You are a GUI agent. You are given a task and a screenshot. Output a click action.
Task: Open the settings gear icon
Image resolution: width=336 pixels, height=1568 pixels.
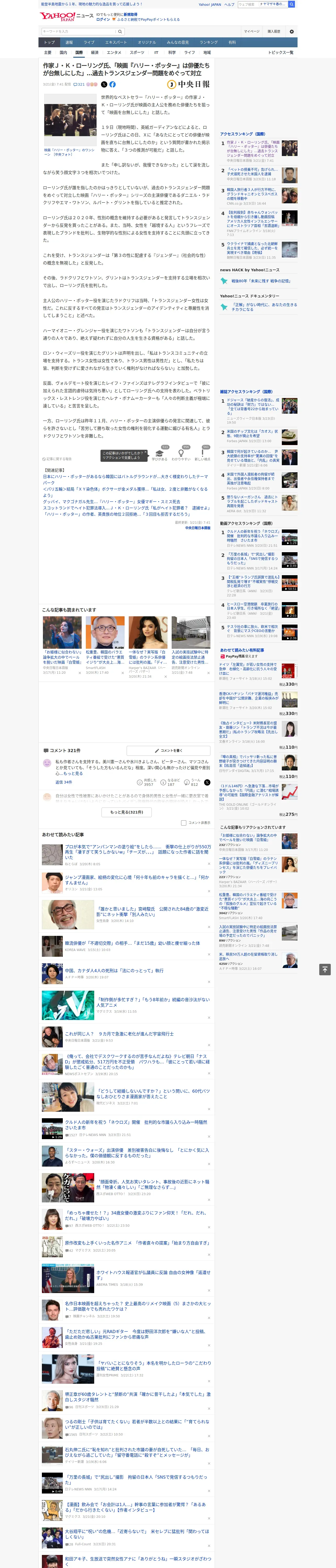click(x=291, y=31)
